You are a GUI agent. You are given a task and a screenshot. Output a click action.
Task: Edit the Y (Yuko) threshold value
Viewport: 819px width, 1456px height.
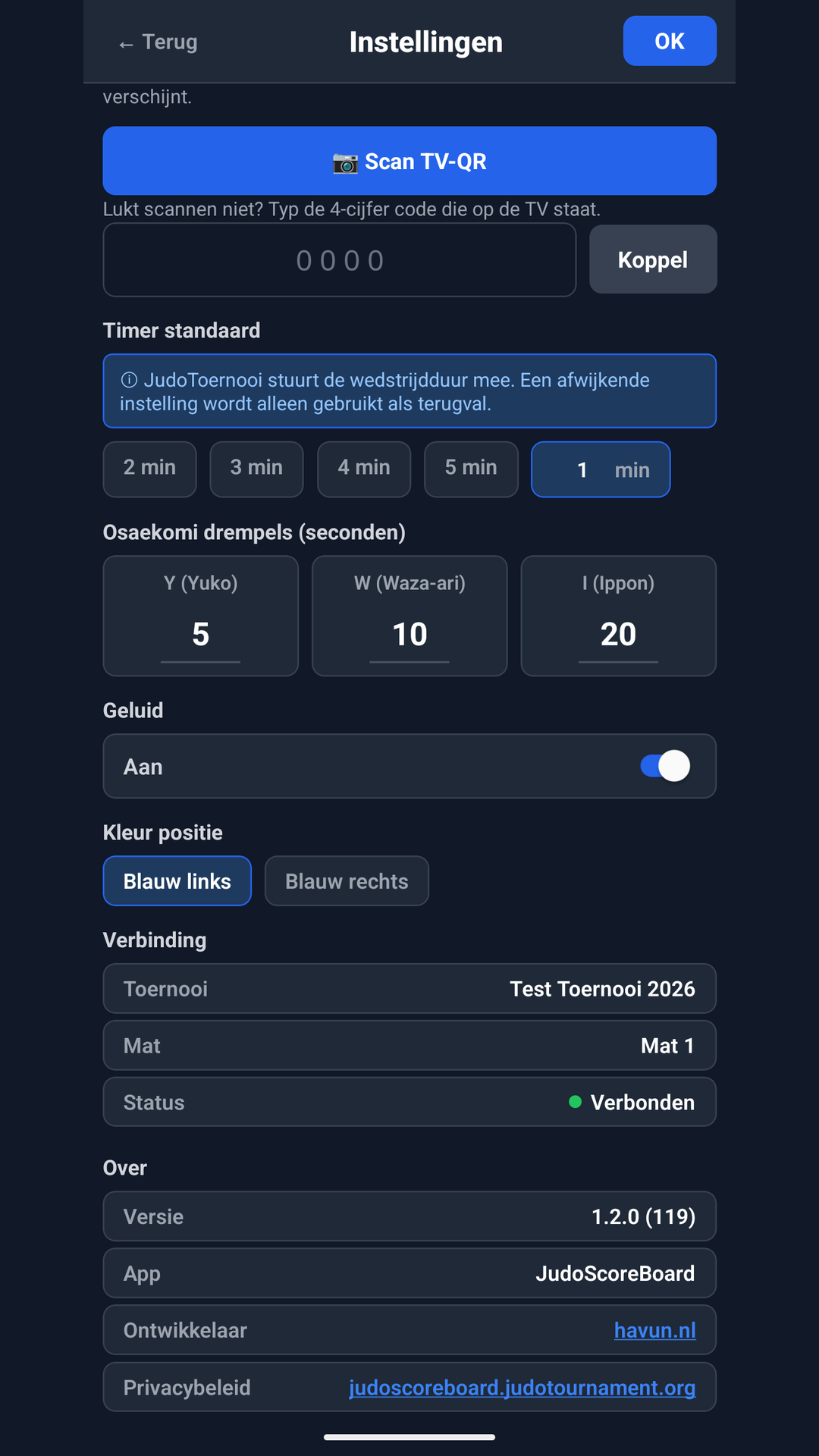pos(200,635)
